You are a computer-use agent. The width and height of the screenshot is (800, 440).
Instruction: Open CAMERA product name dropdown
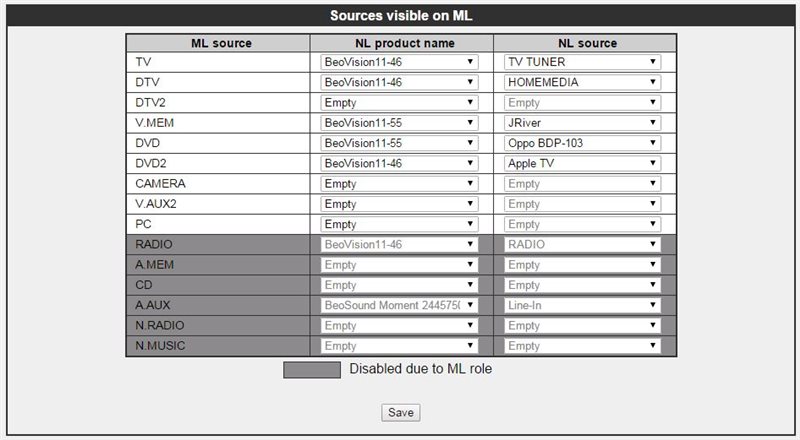click(400, 184)
